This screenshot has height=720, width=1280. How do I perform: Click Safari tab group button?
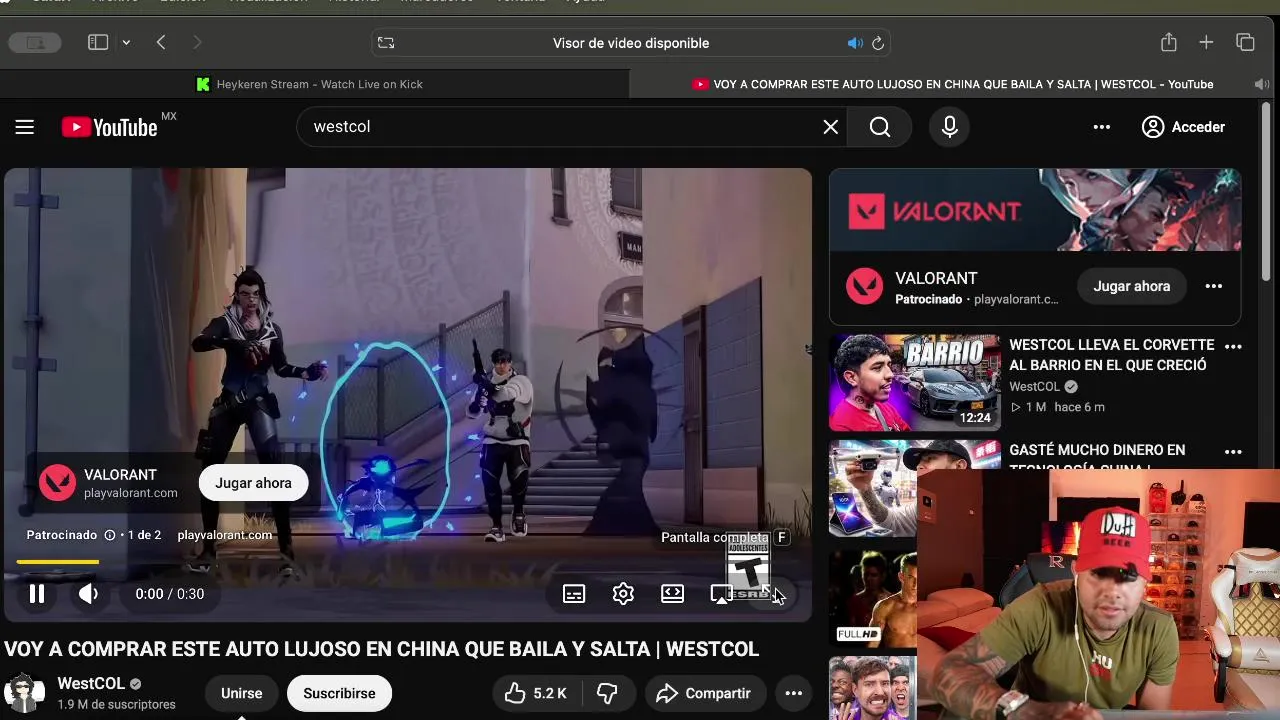click(x=35, y=43)
